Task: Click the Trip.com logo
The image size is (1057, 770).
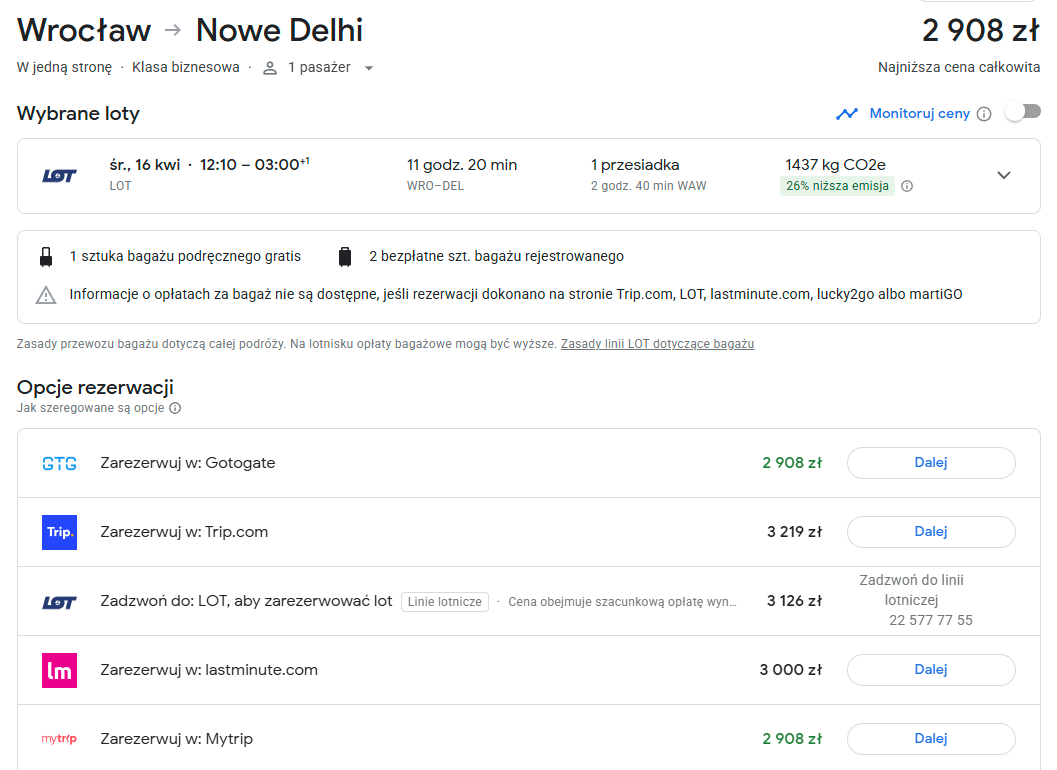Action: coord(59,532)
